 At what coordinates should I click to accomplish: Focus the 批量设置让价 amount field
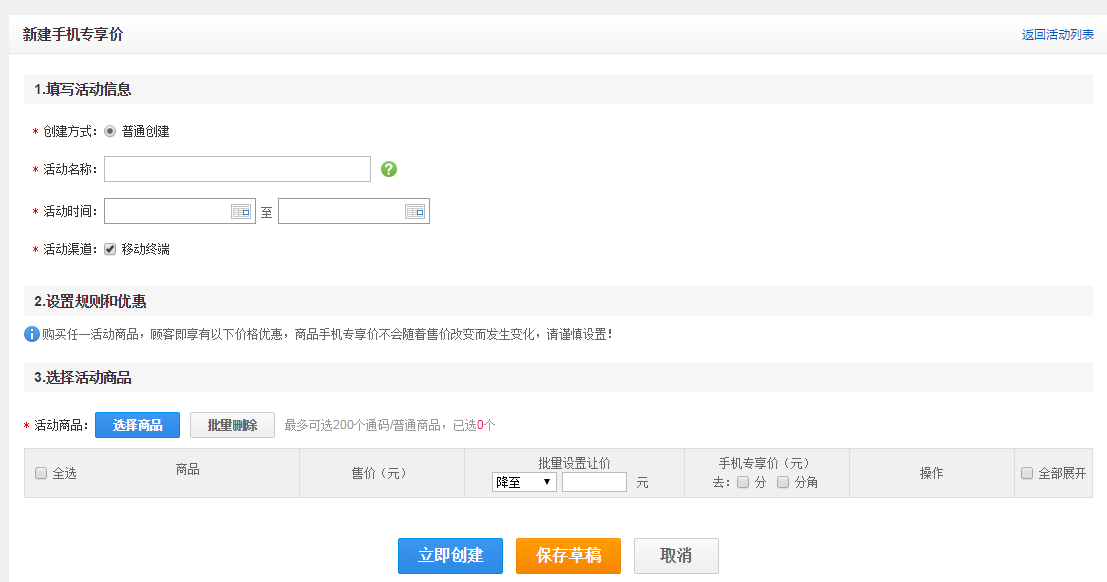(594, 482)
